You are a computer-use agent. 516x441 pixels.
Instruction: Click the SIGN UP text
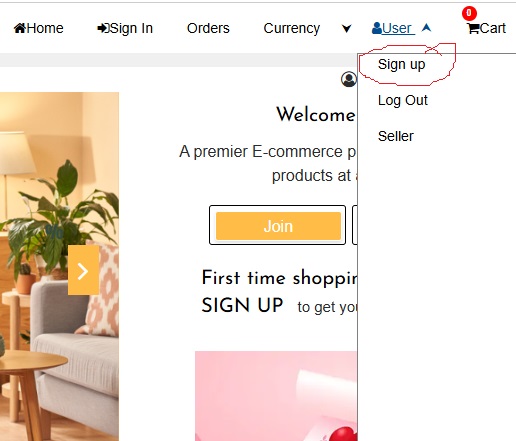tap(242, 305)
